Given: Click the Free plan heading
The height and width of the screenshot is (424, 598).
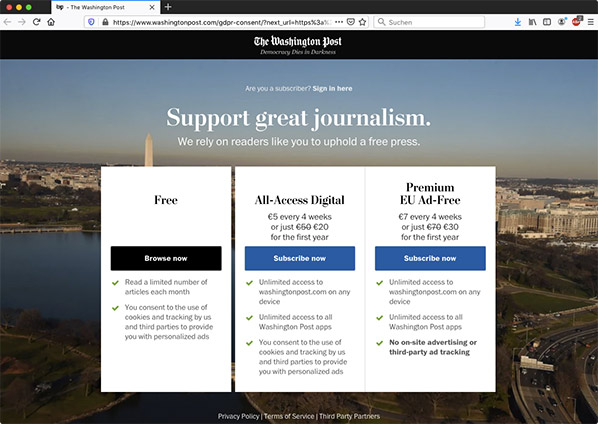Looking at the screenshot, I should [166, 200].
